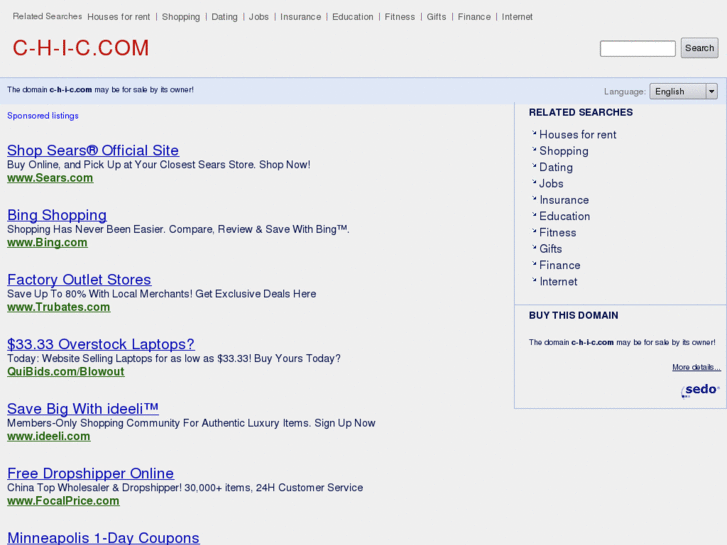This screenshot has width=727, height=545.
Task: Select Education in sidebar related searches
Action: [x=565, y=216]
